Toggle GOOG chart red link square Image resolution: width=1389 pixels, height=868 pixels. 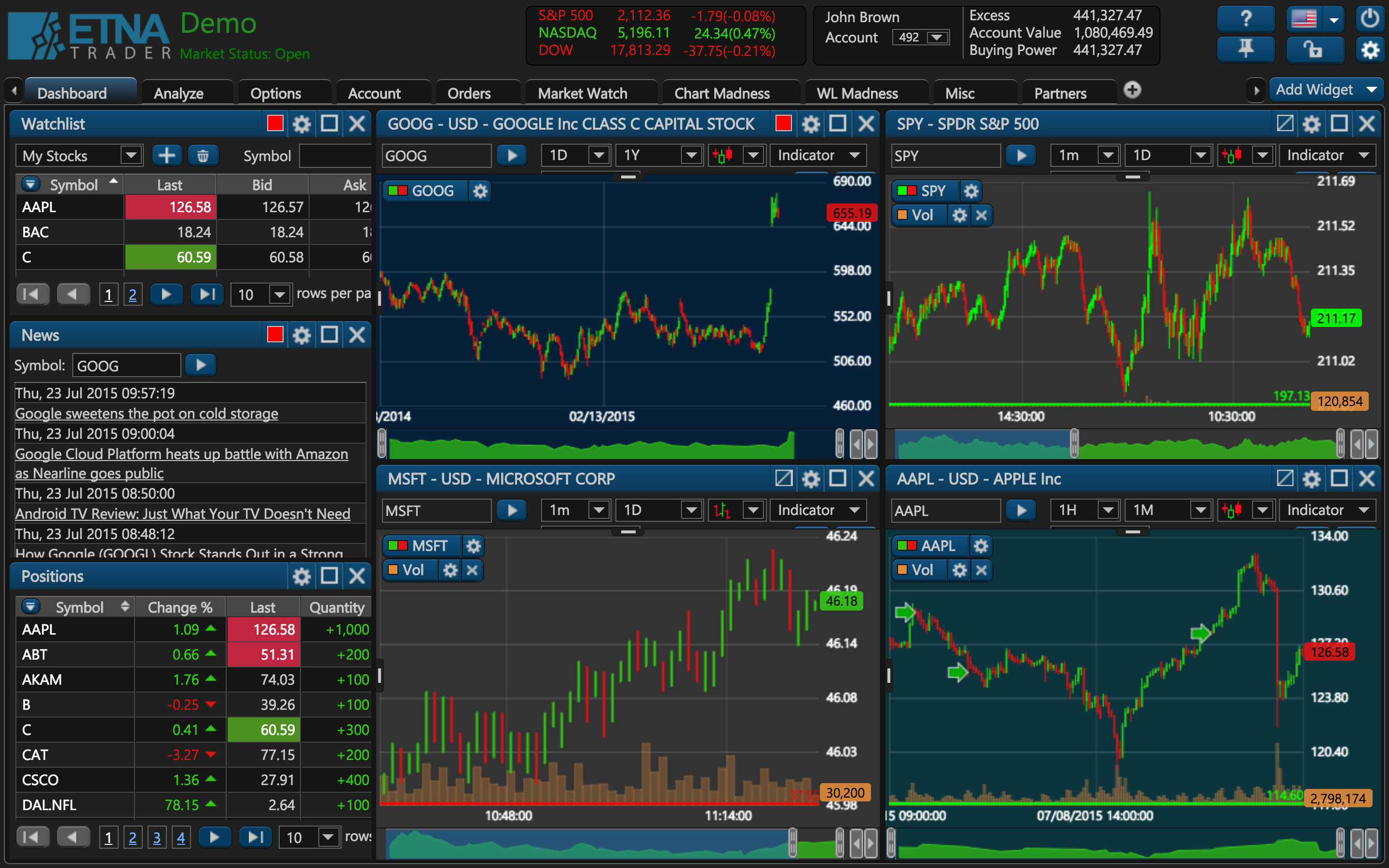tap(783, 123)
